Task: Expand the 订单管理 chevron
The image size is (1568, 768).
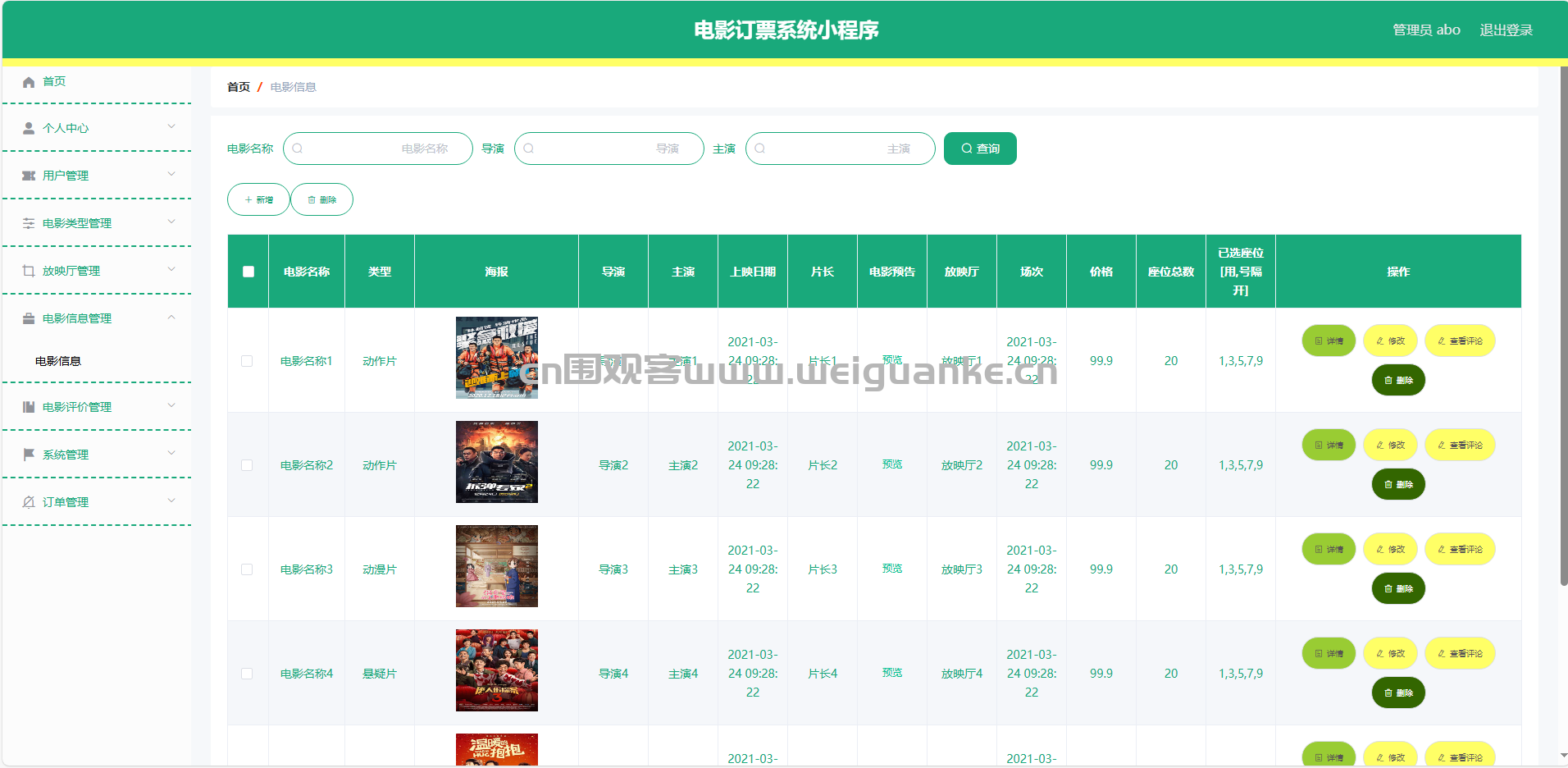Action: 171,501
